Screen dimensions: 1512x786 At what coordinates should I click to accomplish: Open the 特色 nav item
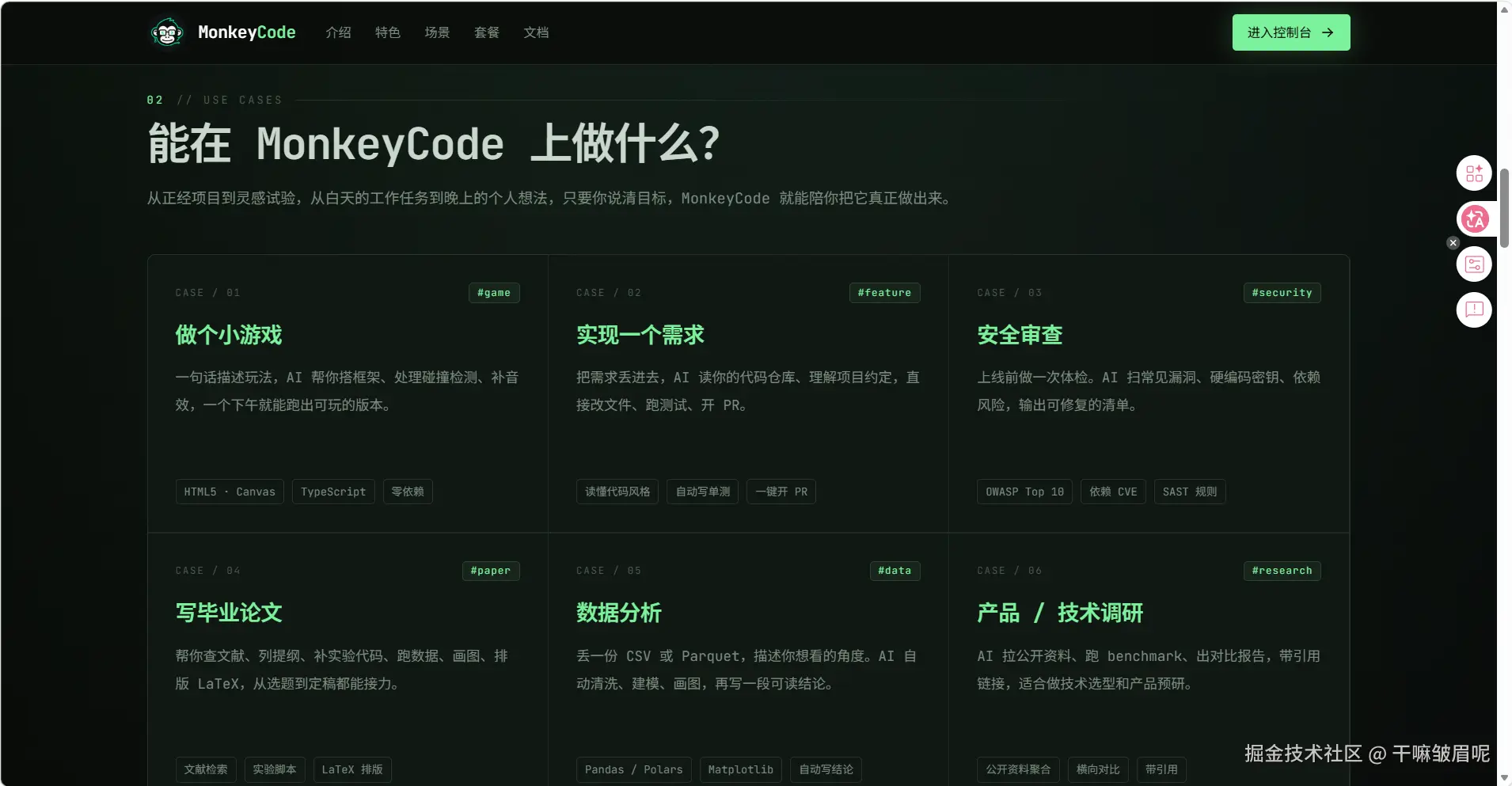click(x=388, y=32)
